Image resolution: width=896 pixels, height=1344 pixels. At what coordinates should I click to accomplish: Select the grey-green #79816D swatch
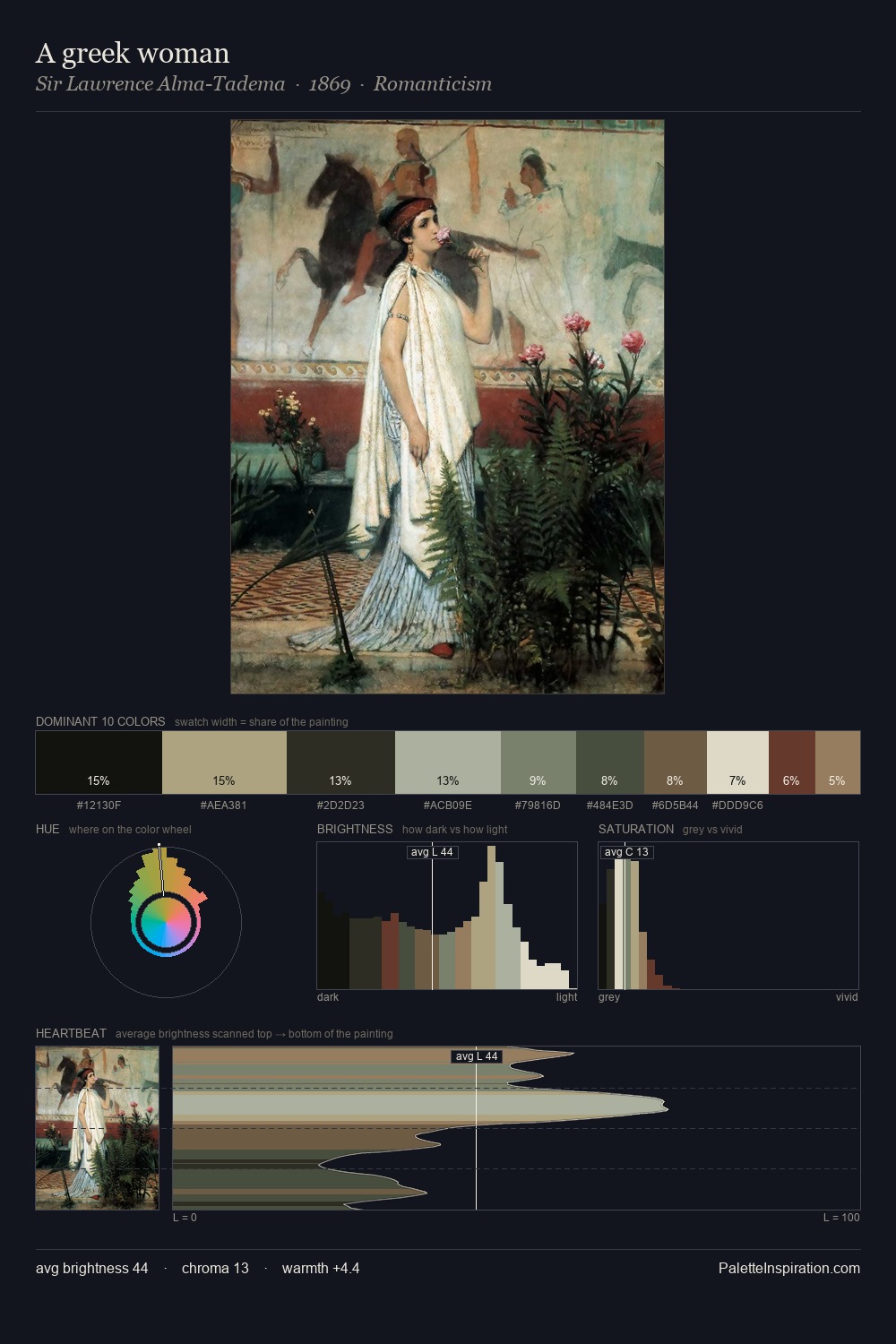pyautogui.click(x=538, y=762)
